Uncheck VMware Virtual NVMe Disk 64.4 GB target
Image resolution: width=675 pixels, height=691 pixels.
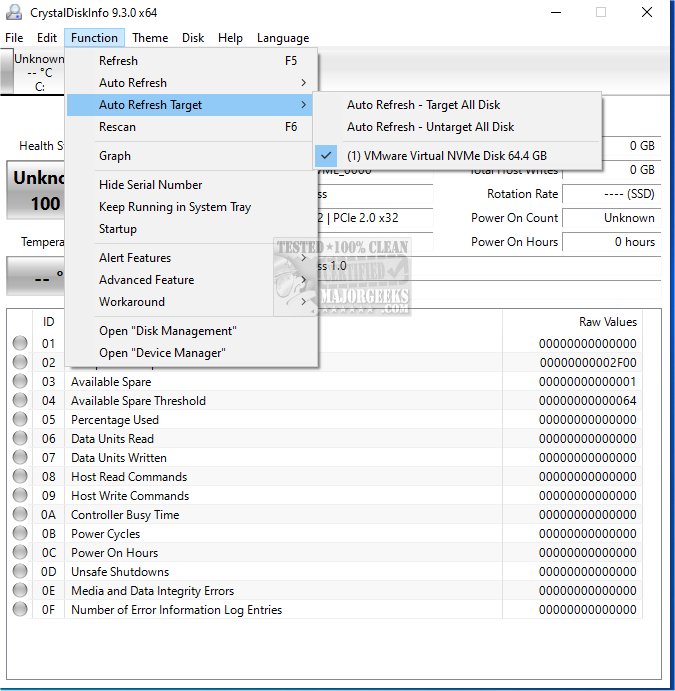(x=446, y=155)
